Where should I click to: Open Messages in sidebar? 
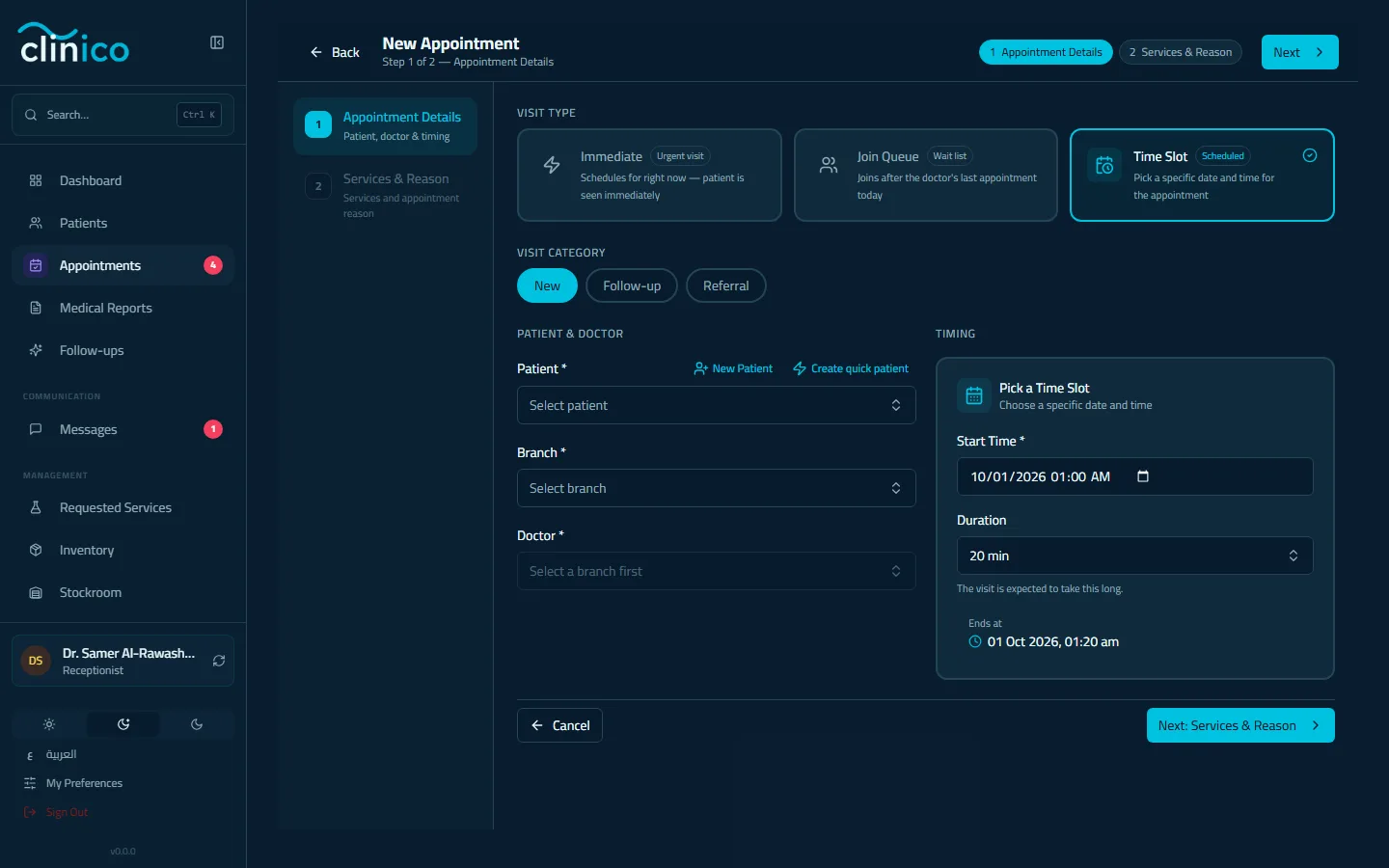(123, 429)
